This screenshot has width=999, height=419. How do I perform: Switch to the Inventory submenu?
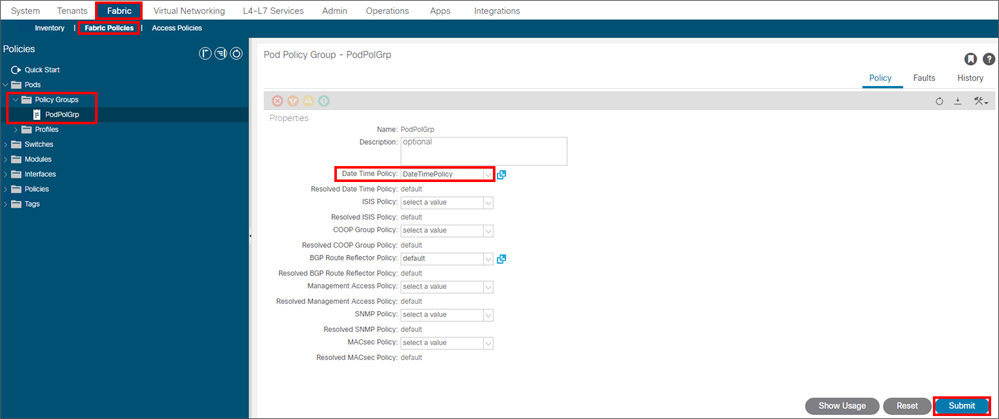pyautogui.click(x=50, y=28)
